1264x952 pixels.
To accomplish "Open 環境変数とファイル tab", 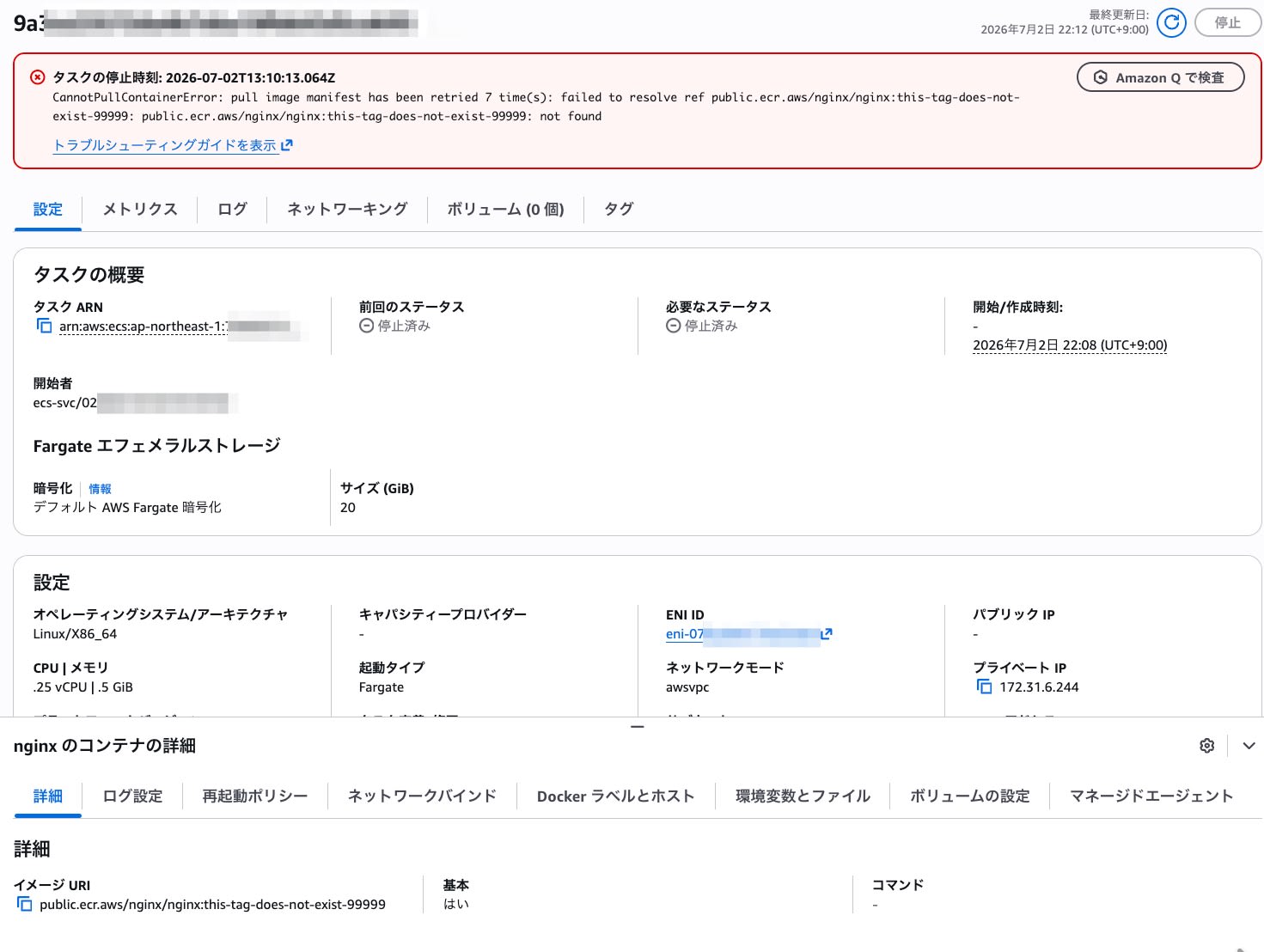I will tap(803, 796).
